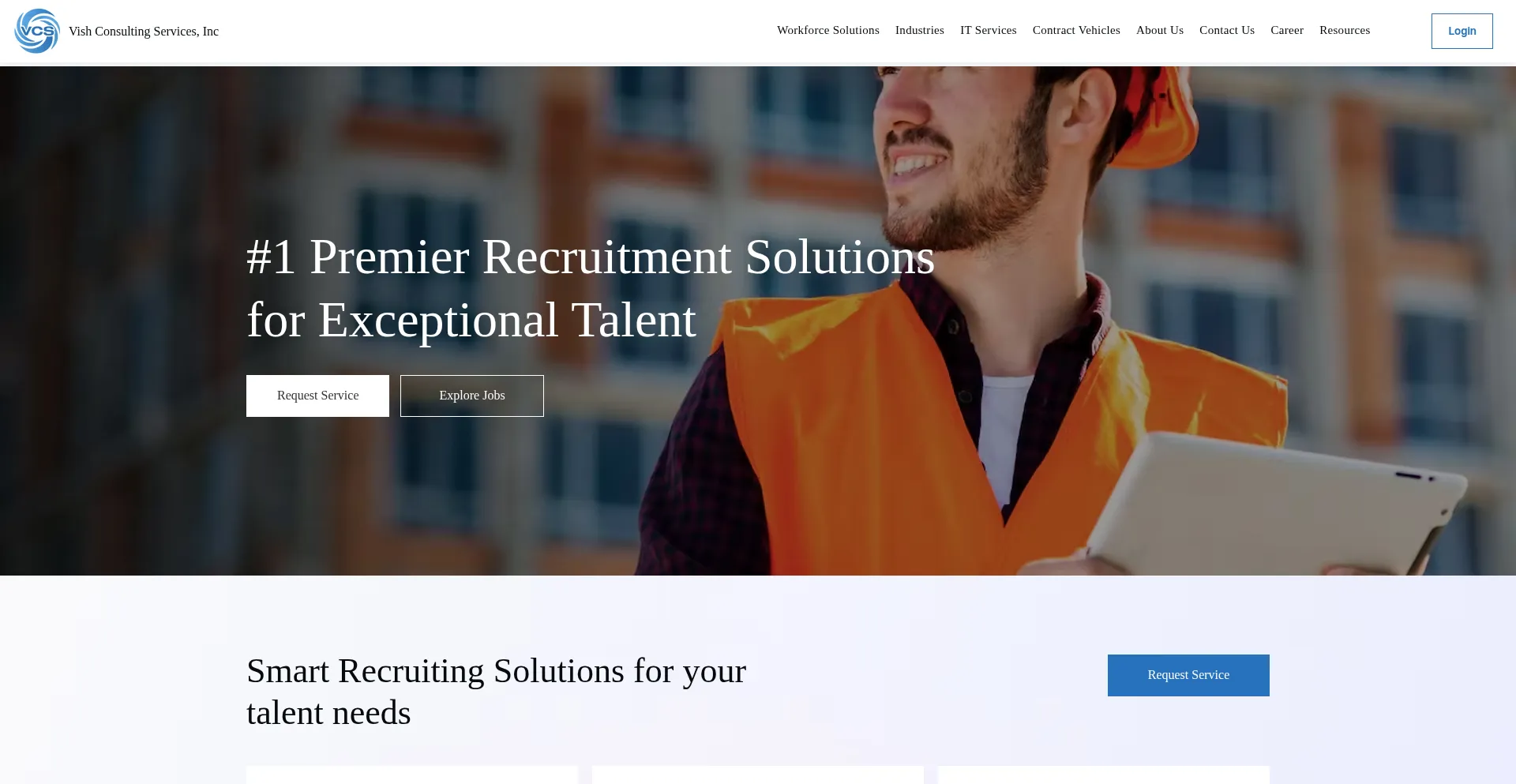Click the hero headline about Premier Recruitment Solutions
This screenshot has width=1516, height=784.
[590, 288]
